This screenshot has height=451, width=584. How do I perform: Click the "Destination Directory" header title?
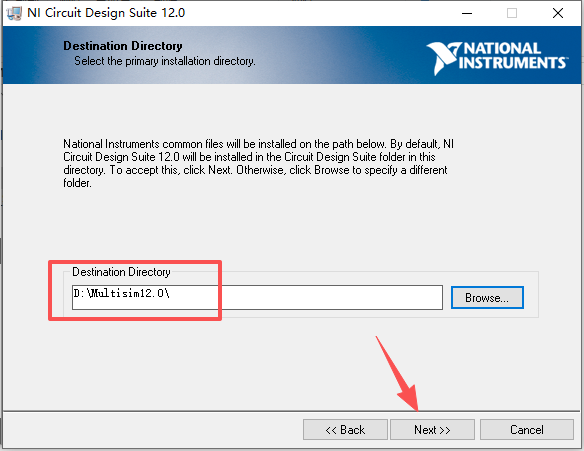click(123, 46)
